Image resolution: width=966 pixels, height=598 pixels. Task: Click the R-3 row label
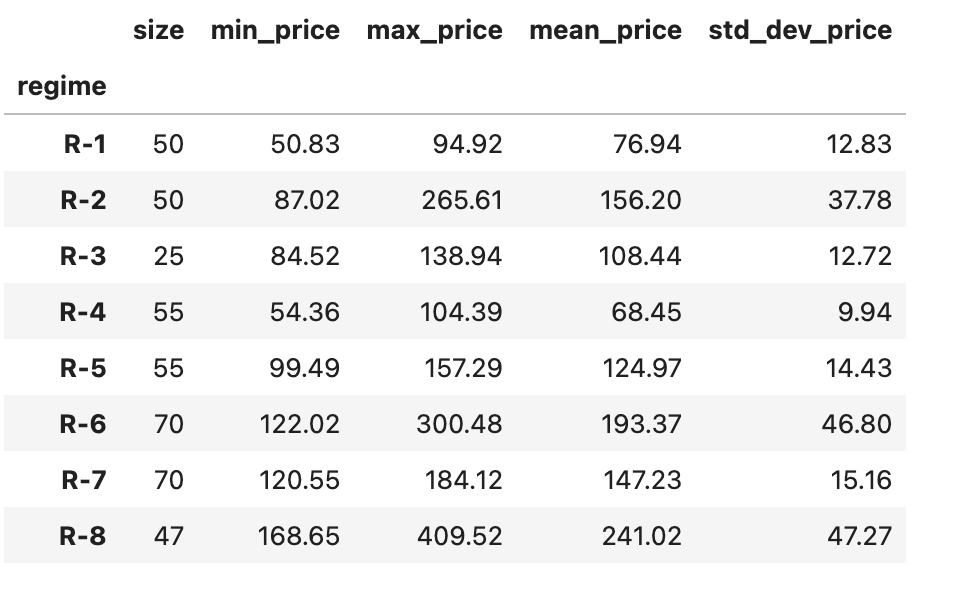tap(83, 256)
